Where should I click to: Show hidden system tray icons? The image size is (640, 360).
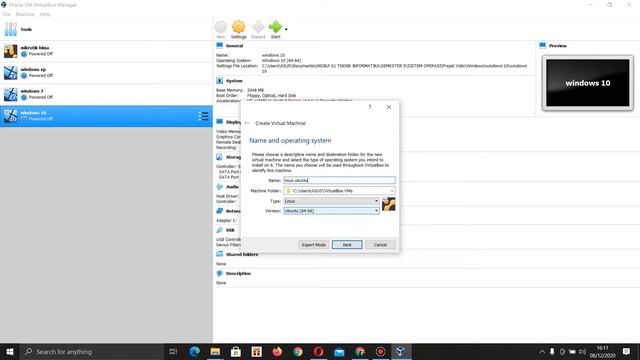(542, 351)
